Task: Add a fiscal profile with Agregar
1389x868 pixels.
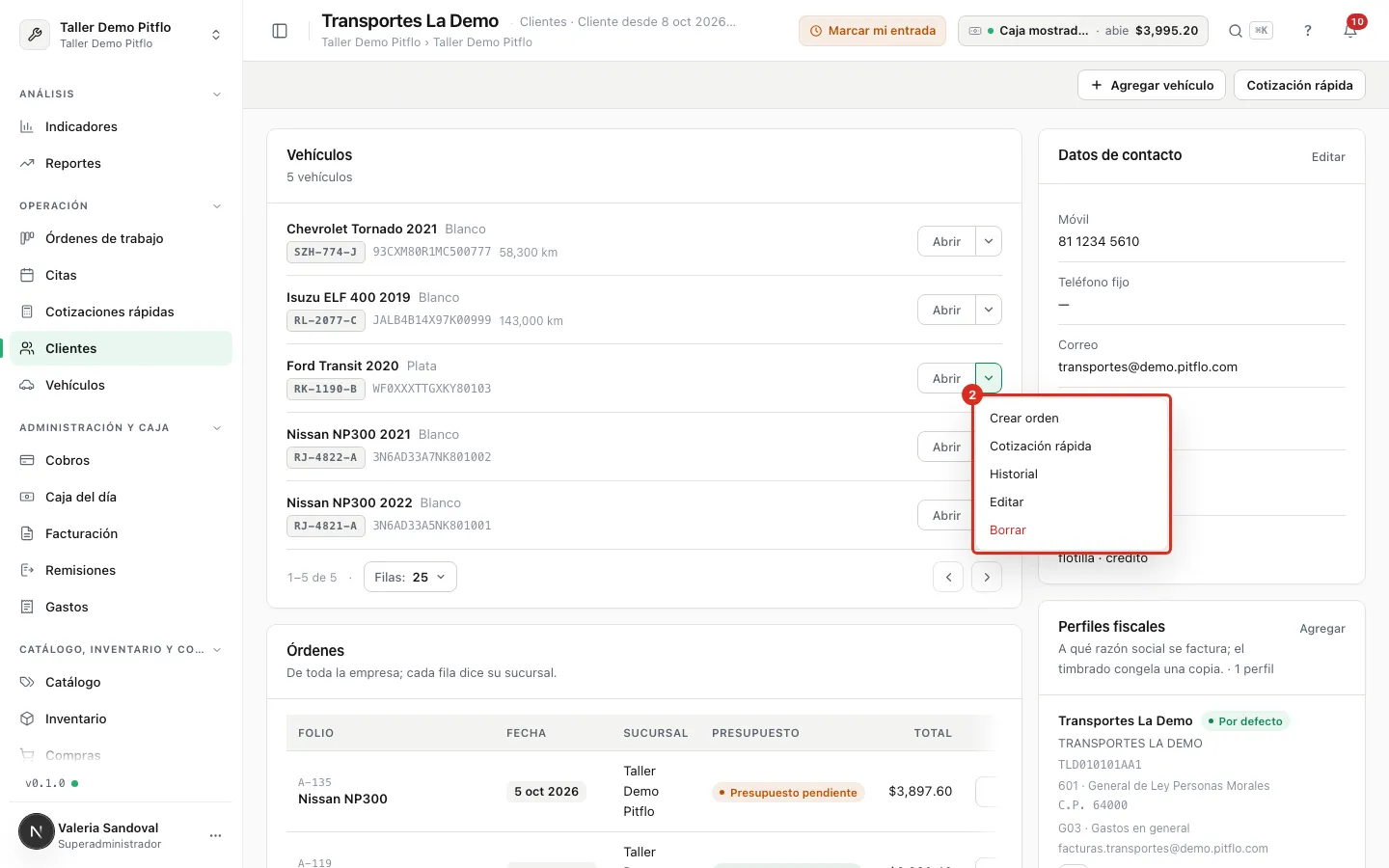Action: click(x=1322, y=628)
